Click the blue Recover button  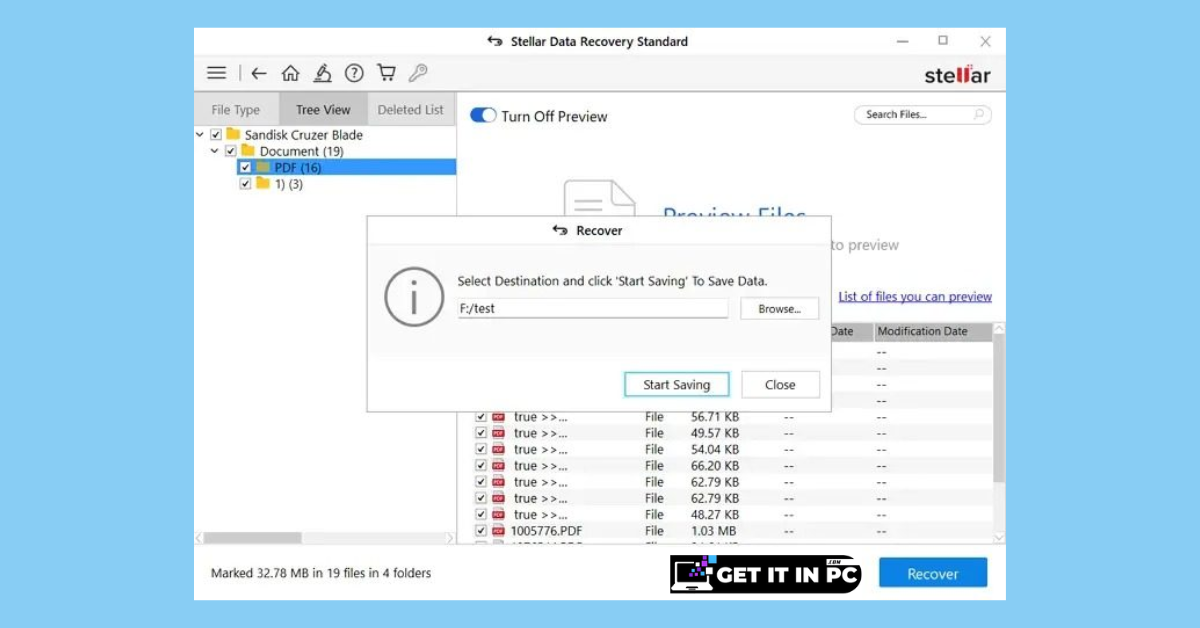pos(933,574)
